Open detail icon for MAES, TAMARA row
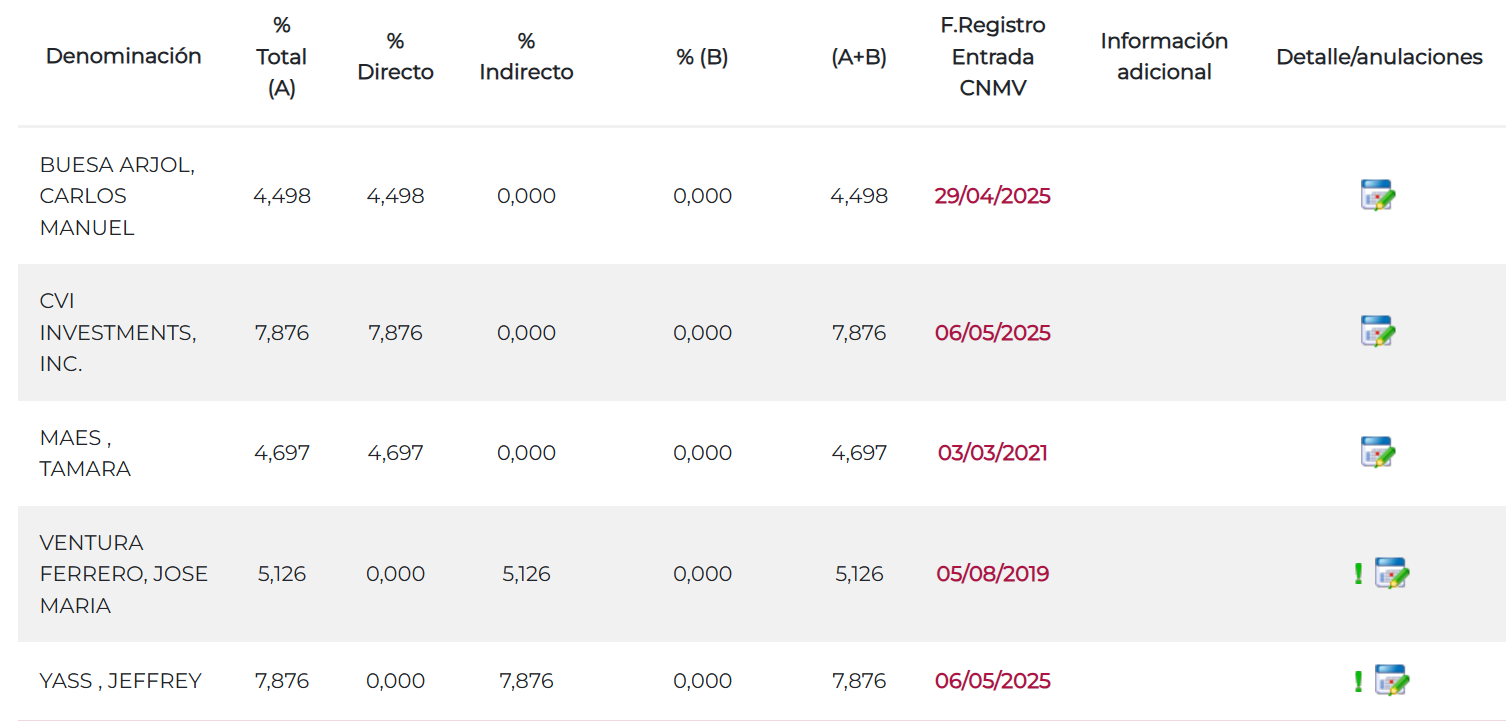 [x=1378, y=452]
